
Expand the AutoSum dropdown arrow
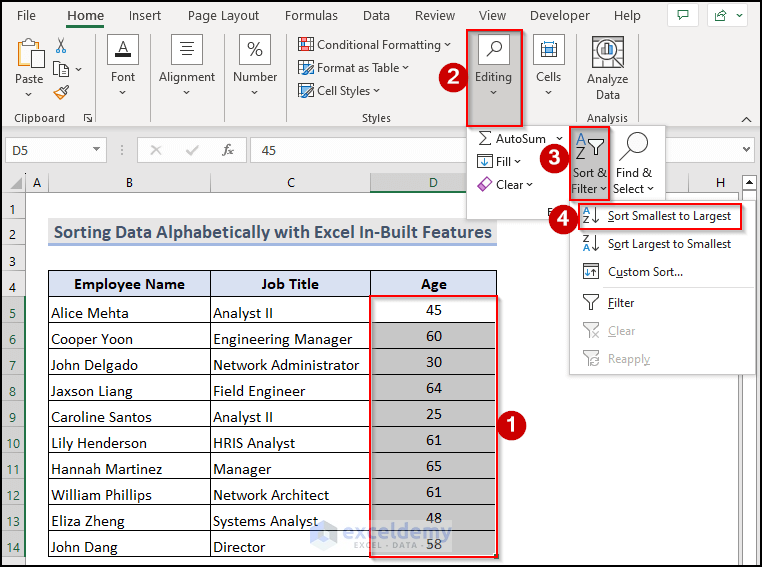[x=559, y=139]
